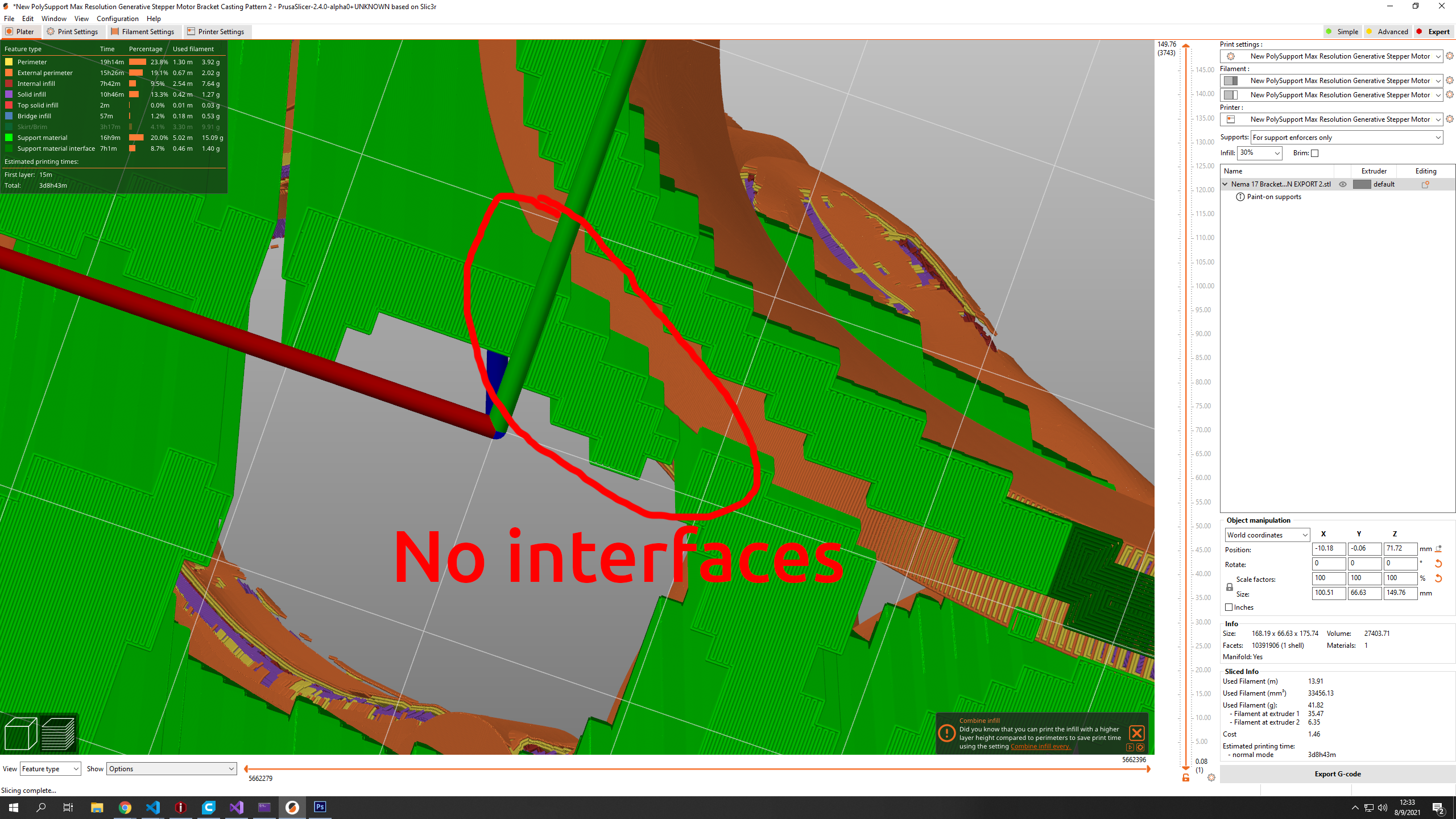
Task: Enable the Brim checkbox
Action: (1315, 153)
